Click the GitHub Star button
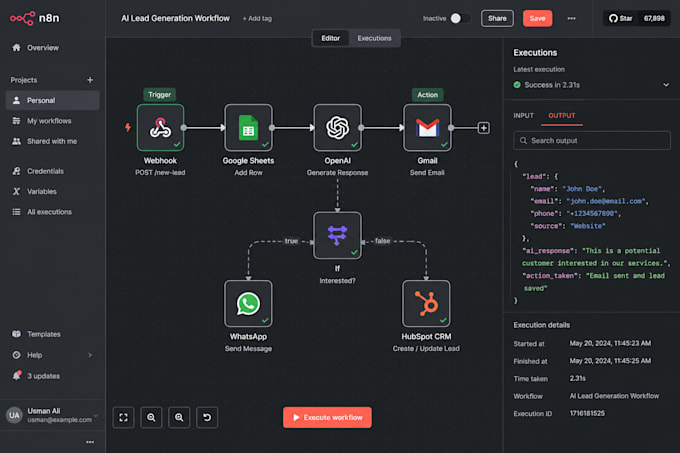 (621, 18)
